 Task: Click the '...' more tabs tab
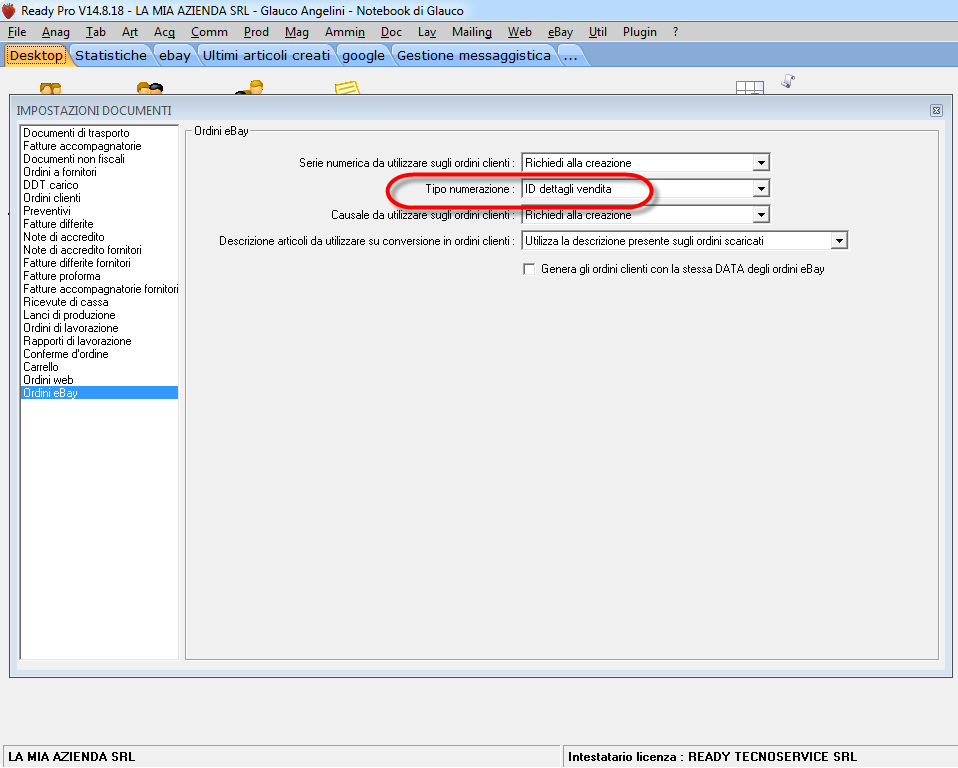click(x=571, y=56)
